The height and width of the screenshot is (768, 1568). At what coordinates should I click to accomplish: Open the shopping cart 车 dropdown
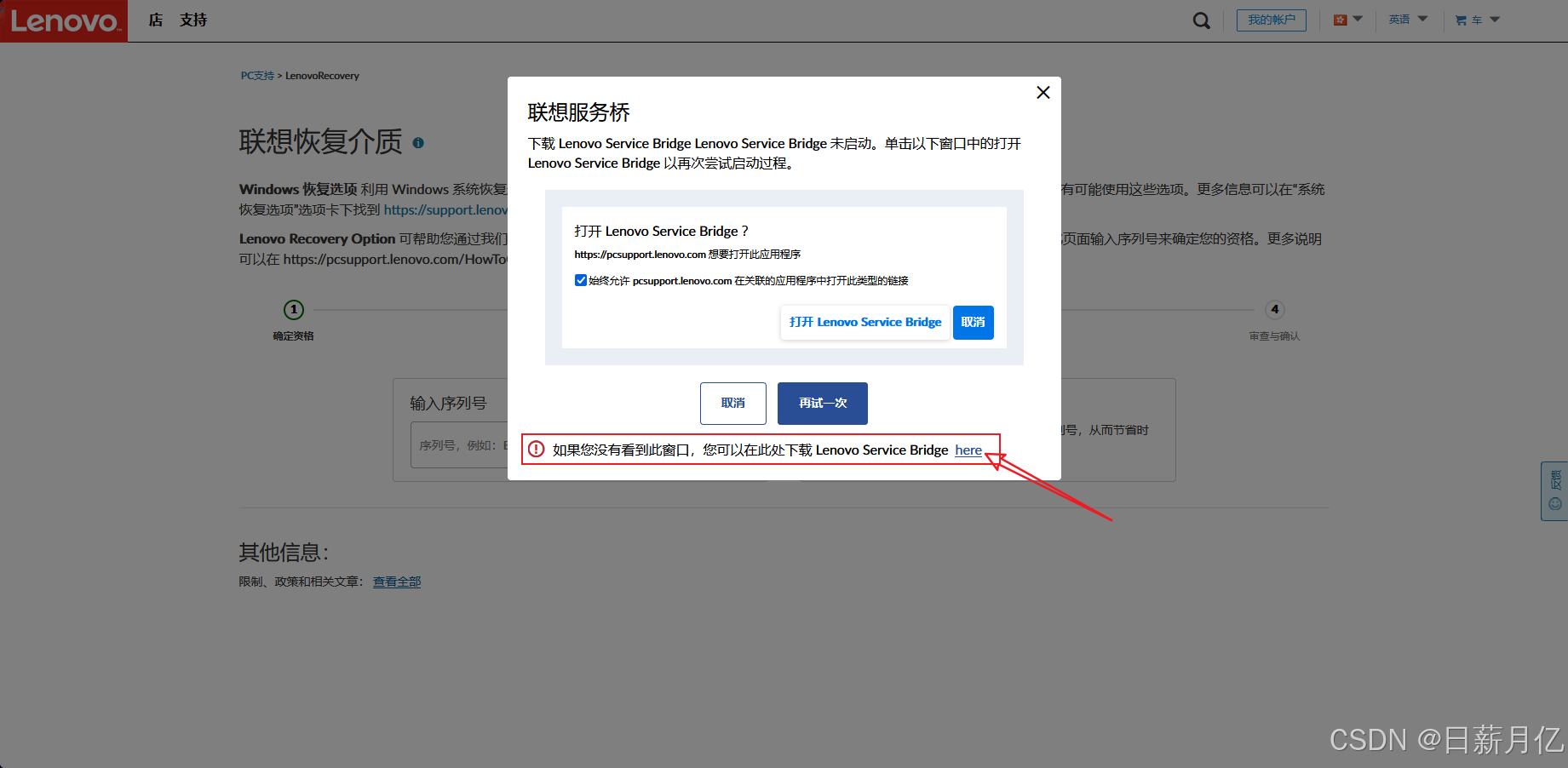tap(1477, 20)
